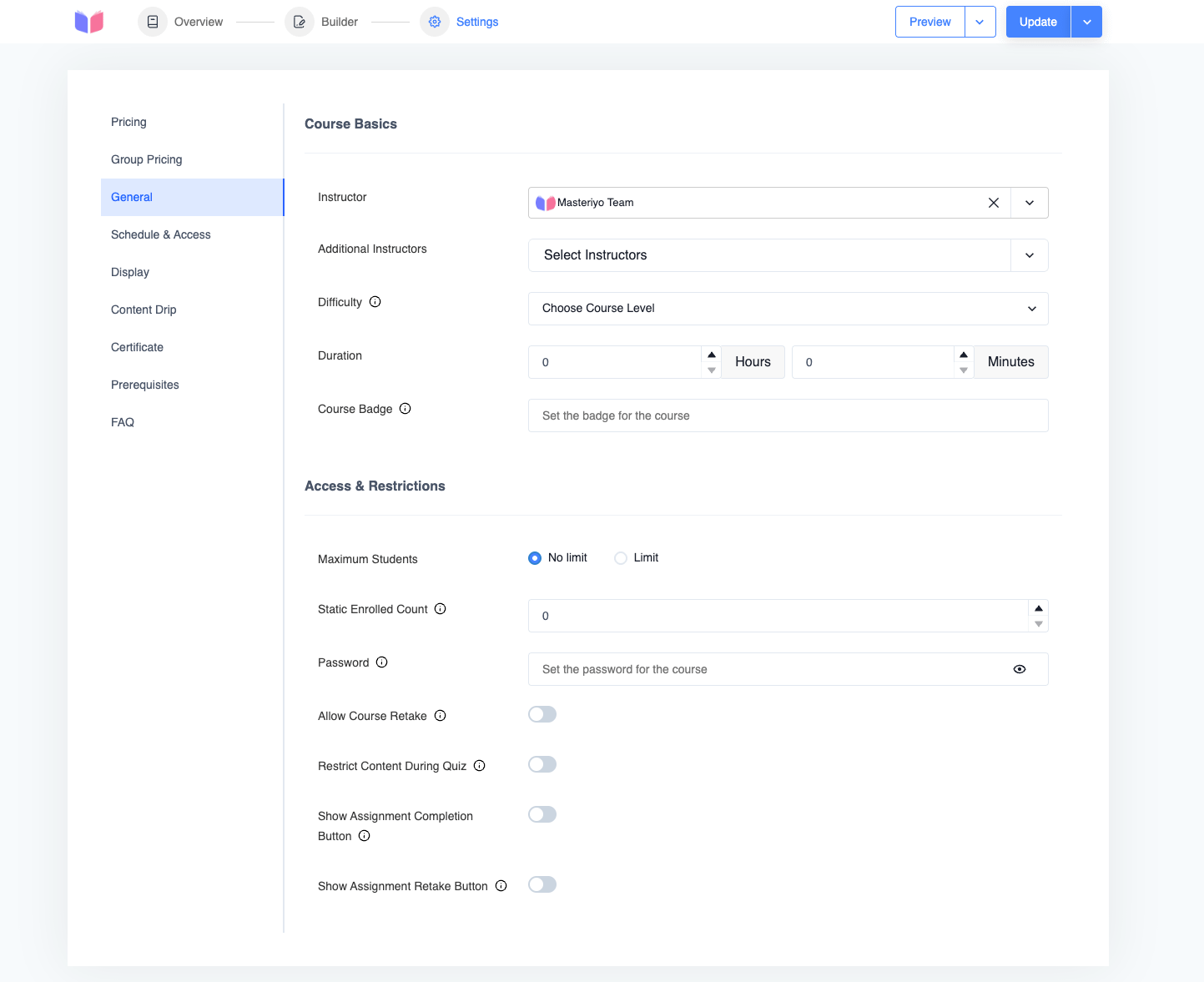1204x982 pixels.
Task: Click the Password info icon
Action: coord(382,662)
